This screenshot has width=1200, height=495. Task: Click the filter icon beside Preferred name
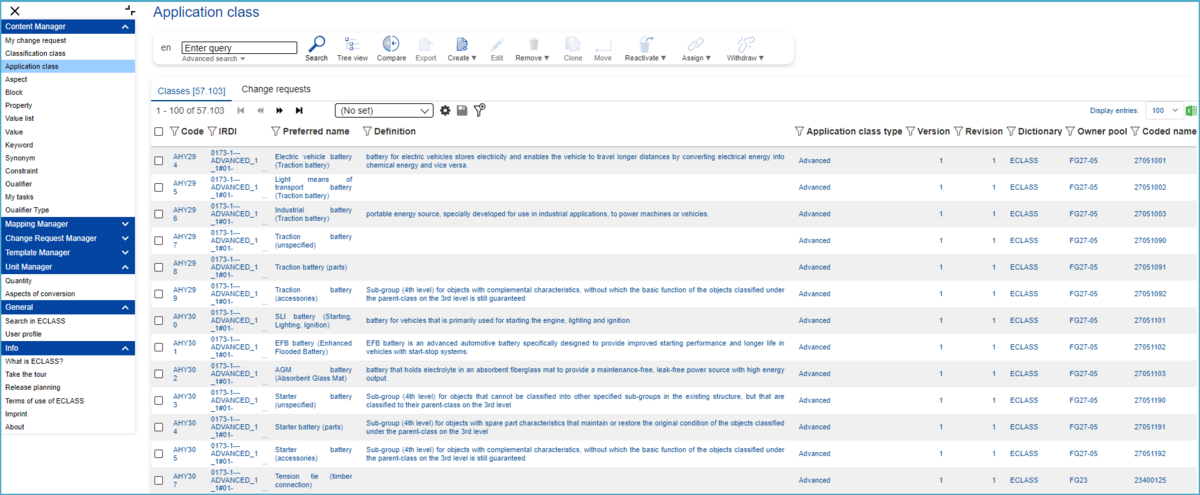tap(276, 131)
